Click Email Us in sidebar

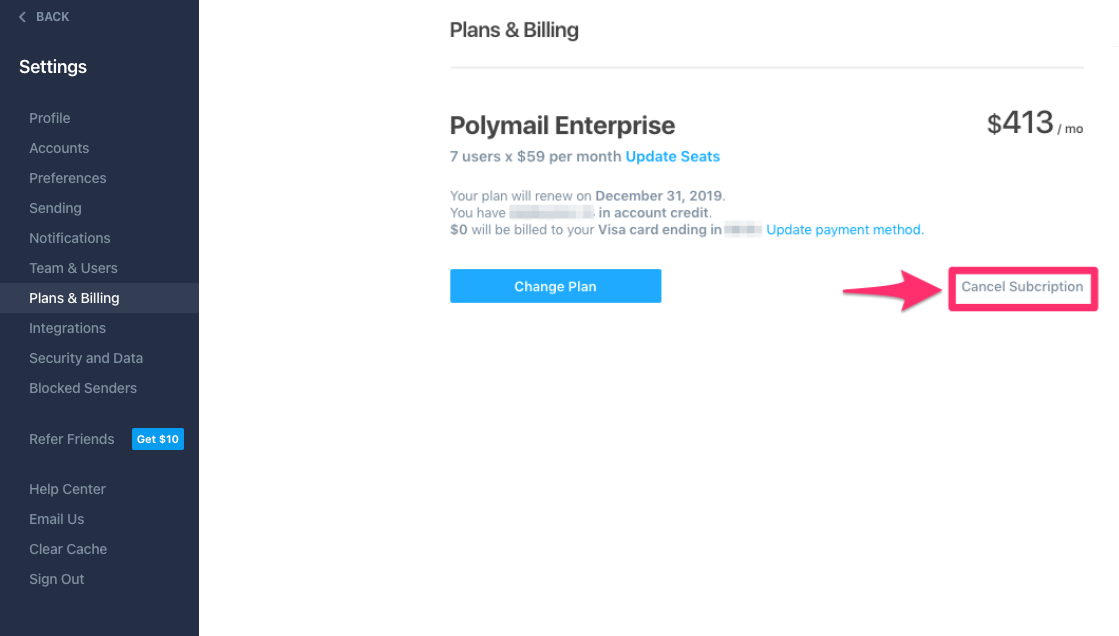click(56, 519)
